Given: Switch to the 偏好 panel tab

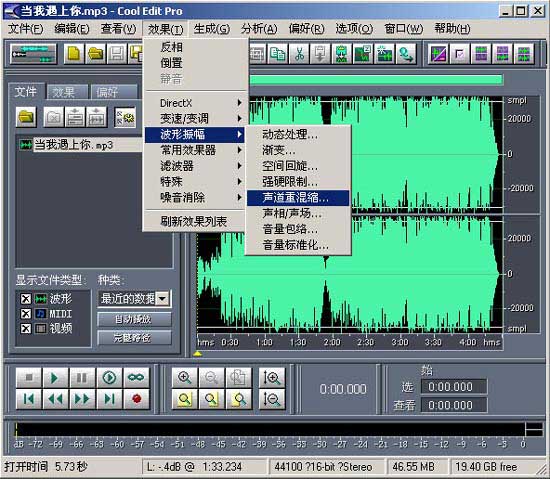Looking at the screenshot, I should [114, 92].
